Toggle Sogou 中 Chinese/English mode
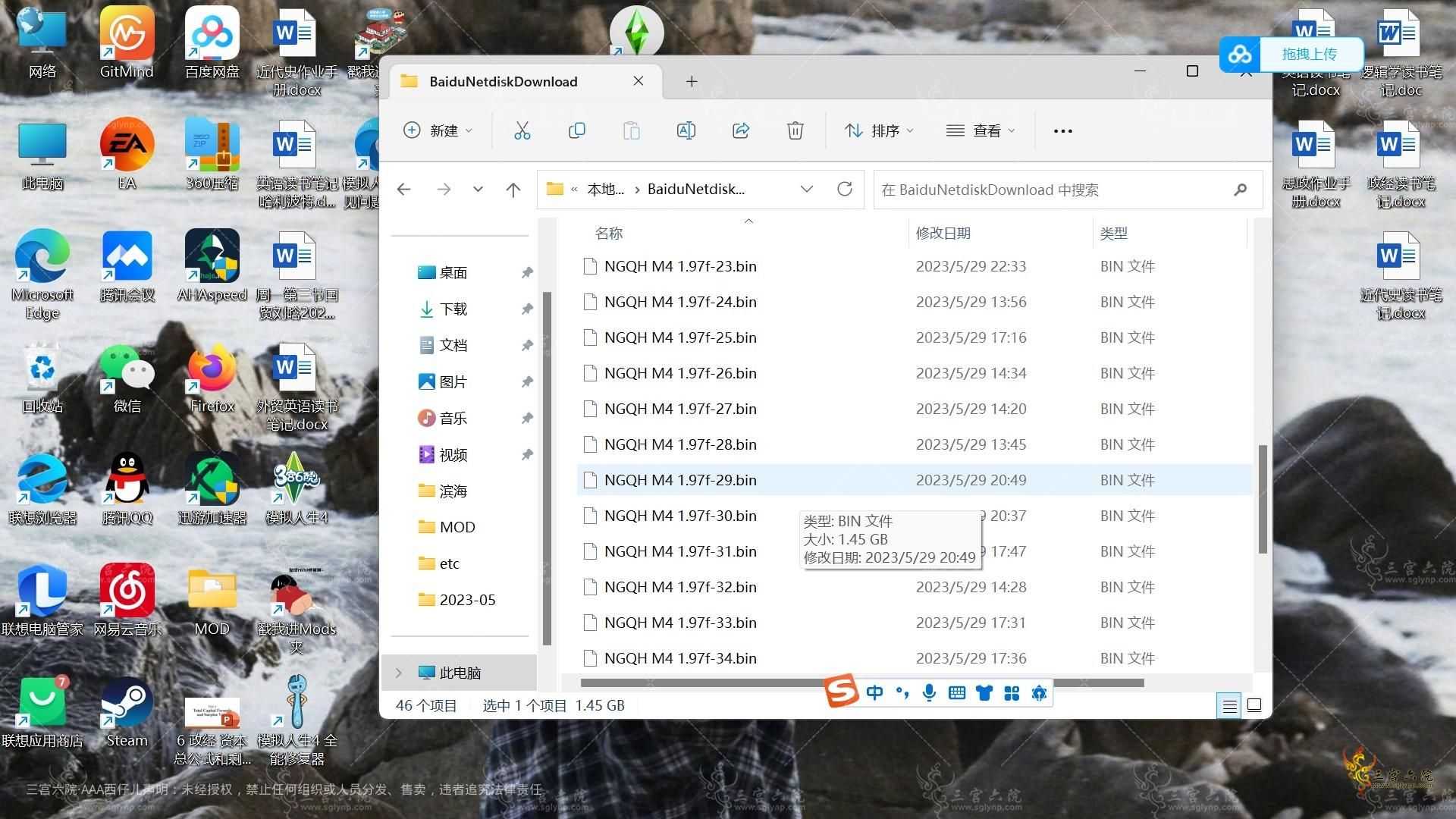The width and height of the screenshot is (1456, 819). [874, 692]
